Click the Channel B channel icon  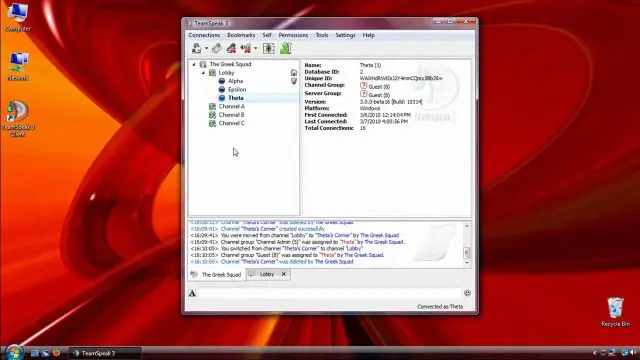click(212, 115)
